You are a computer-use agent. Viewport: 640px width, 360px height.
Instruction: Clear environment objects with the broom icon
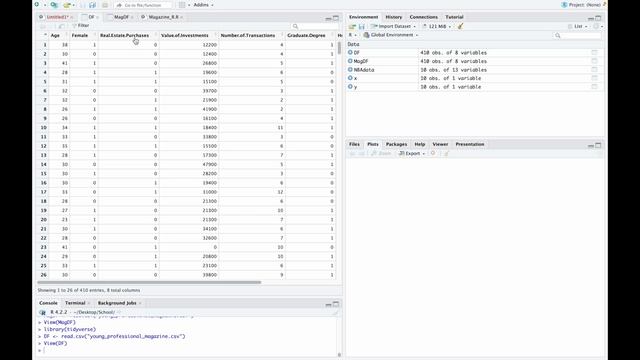tap(460, 26)
